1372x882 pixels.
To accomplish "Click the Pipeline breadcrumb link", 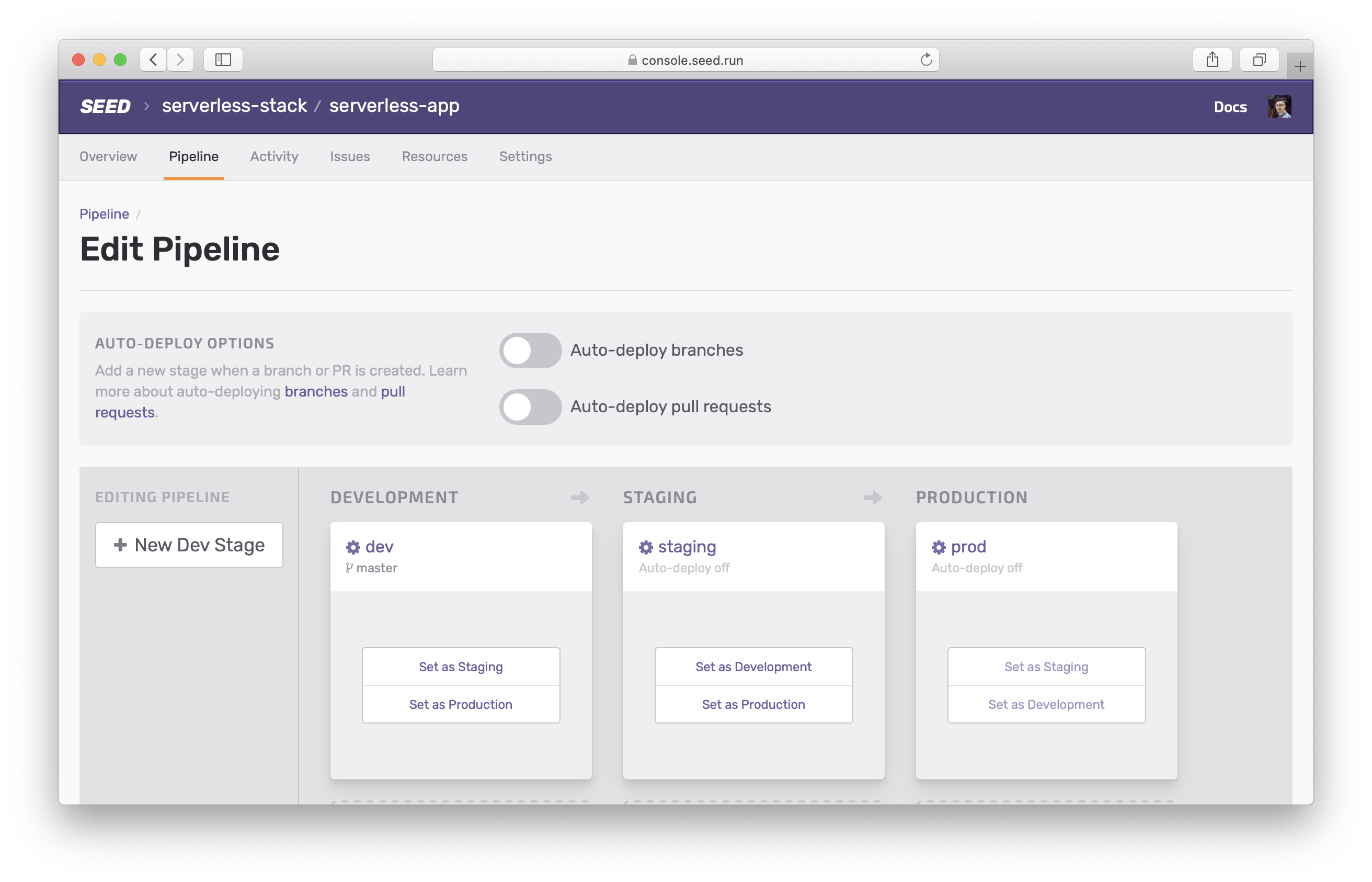I will tap(104, 213).
